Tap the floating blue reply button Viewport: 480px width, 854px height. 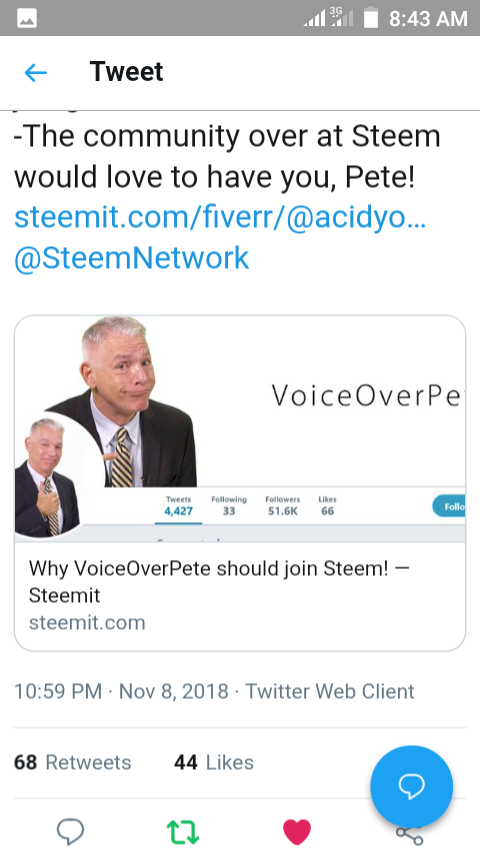(x=411, y=786)
